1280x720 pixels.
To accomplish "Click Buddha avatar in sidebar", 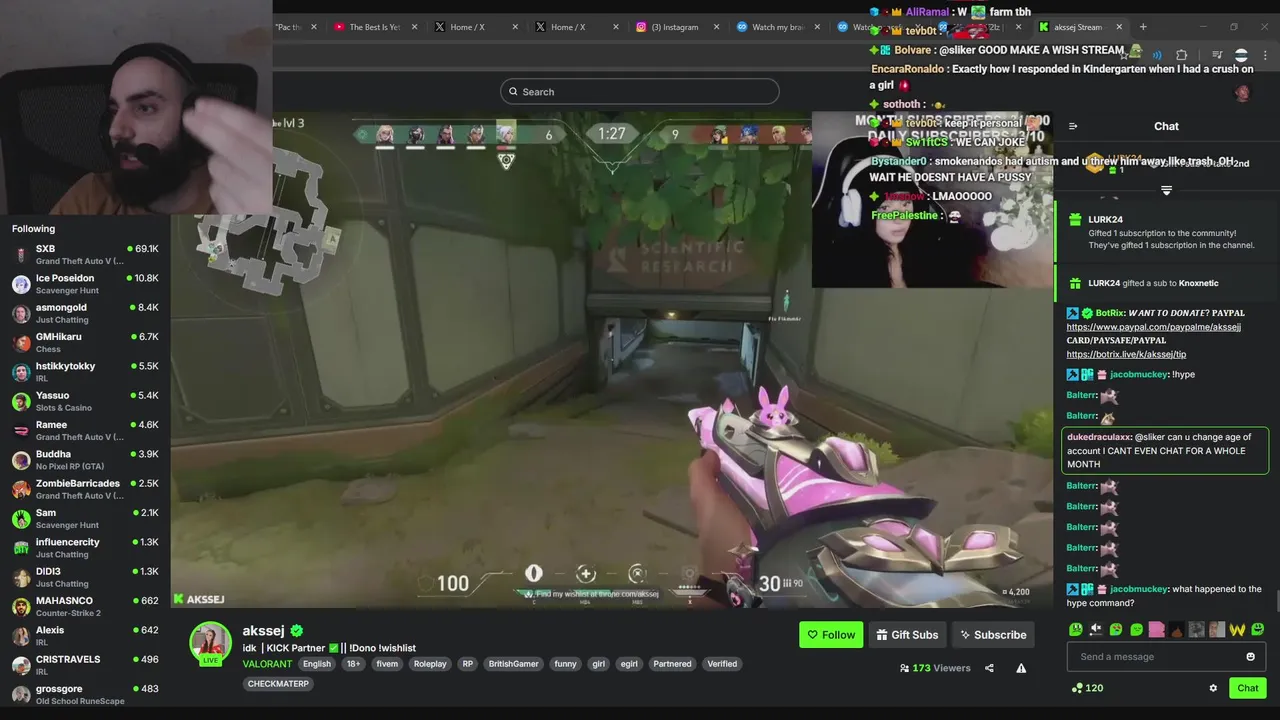I will [x=21, y=460].
